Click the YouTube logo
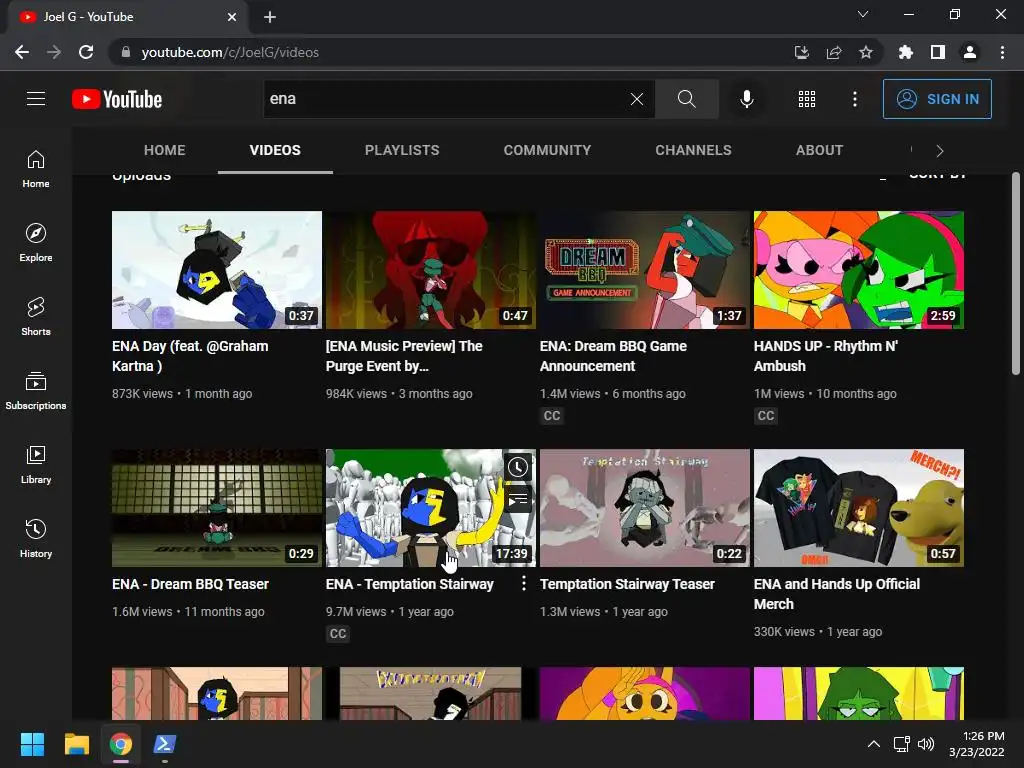Image resolution: width=1024 pixels, height=768 pixels. (117, 99)
